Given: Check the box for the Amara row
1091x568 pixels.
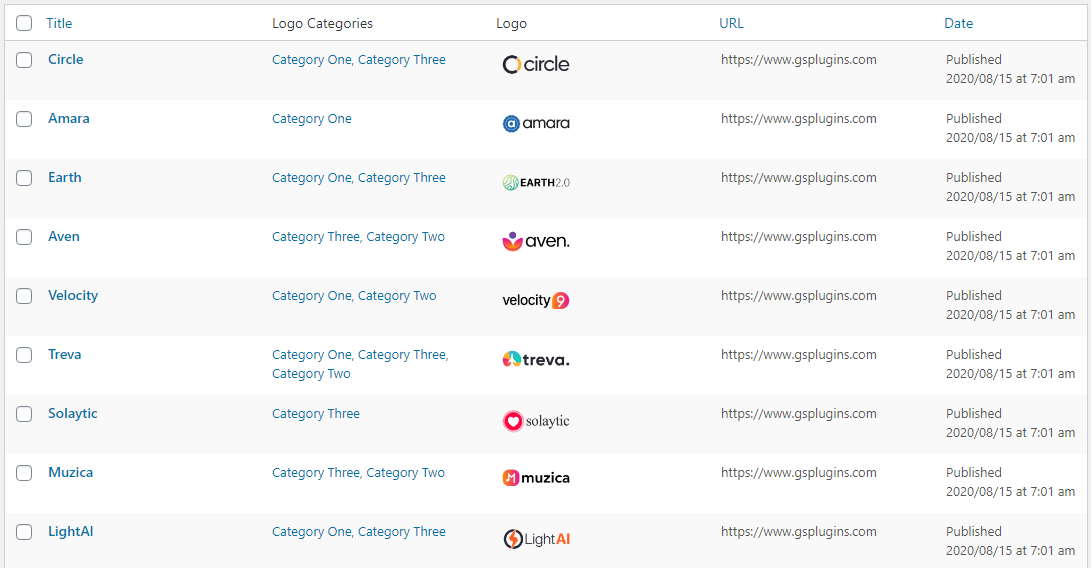Looking at the screenshot, I should tap(24, 119).
